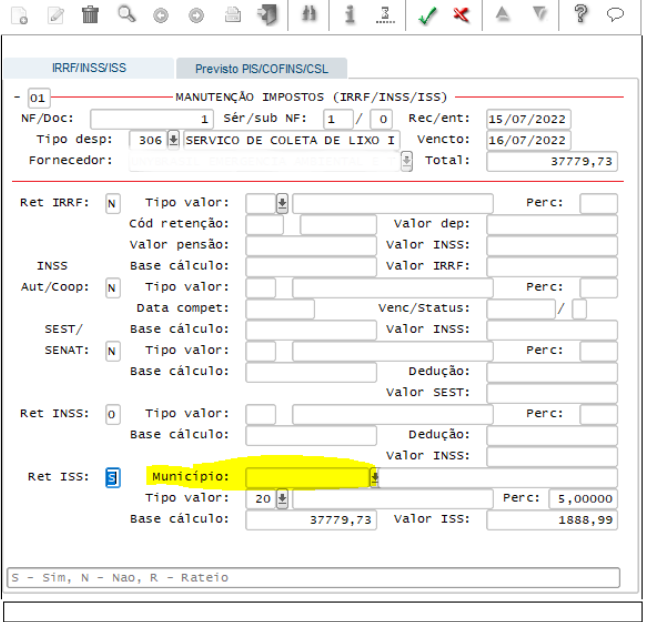
Task: Click the edit pencil icon in toolbar
Action: tap(56, 16)
